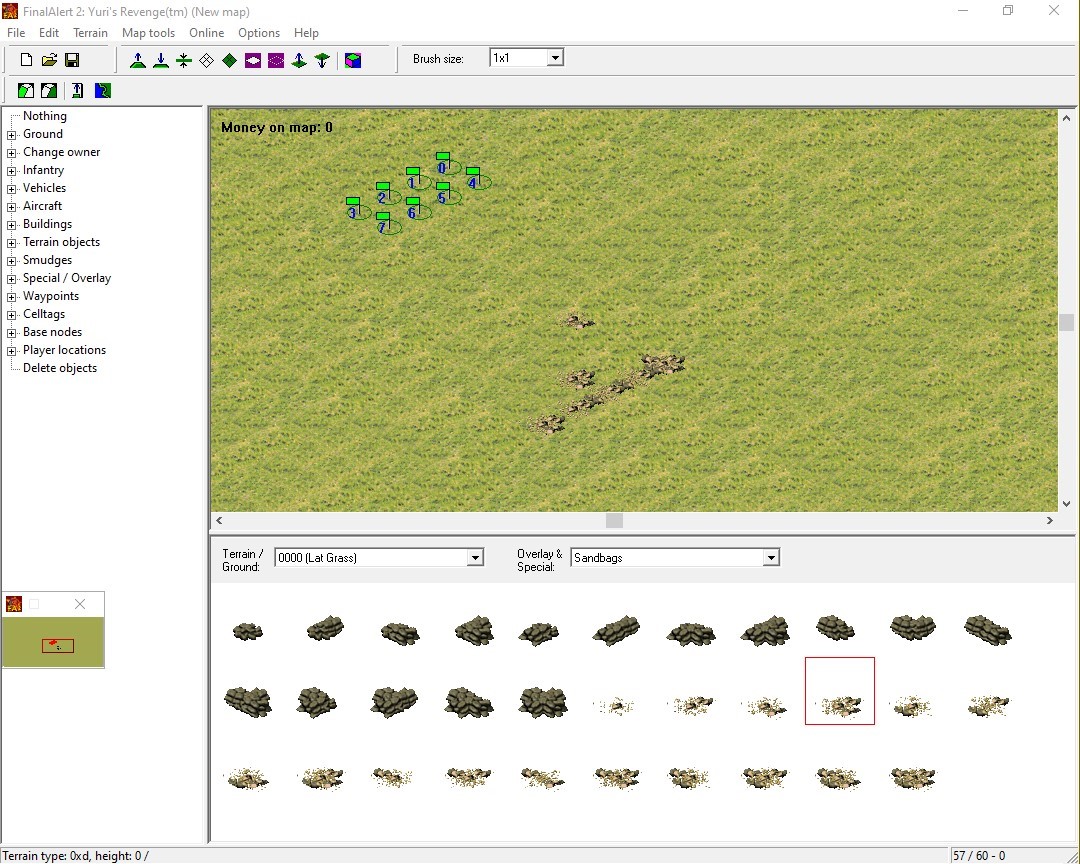
Task: Click the map's horizontal scrollbar thumb
Action: [x=614, y=520]
